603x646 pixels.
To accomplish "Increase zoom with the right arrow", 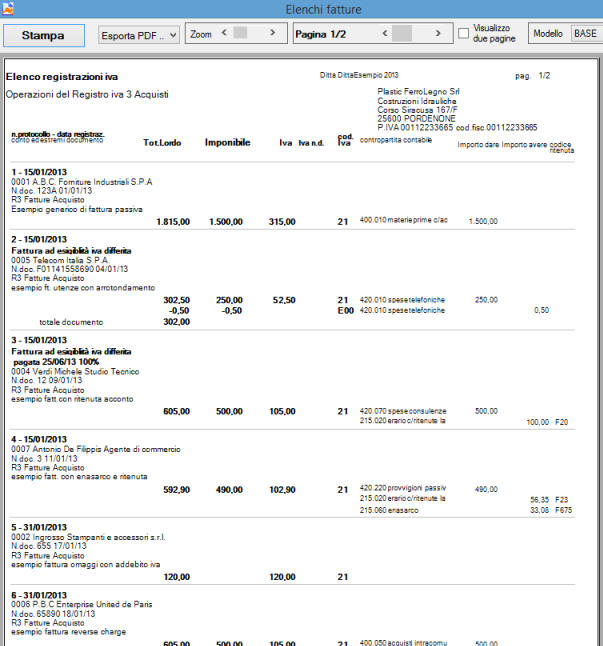I will [272, 33].
